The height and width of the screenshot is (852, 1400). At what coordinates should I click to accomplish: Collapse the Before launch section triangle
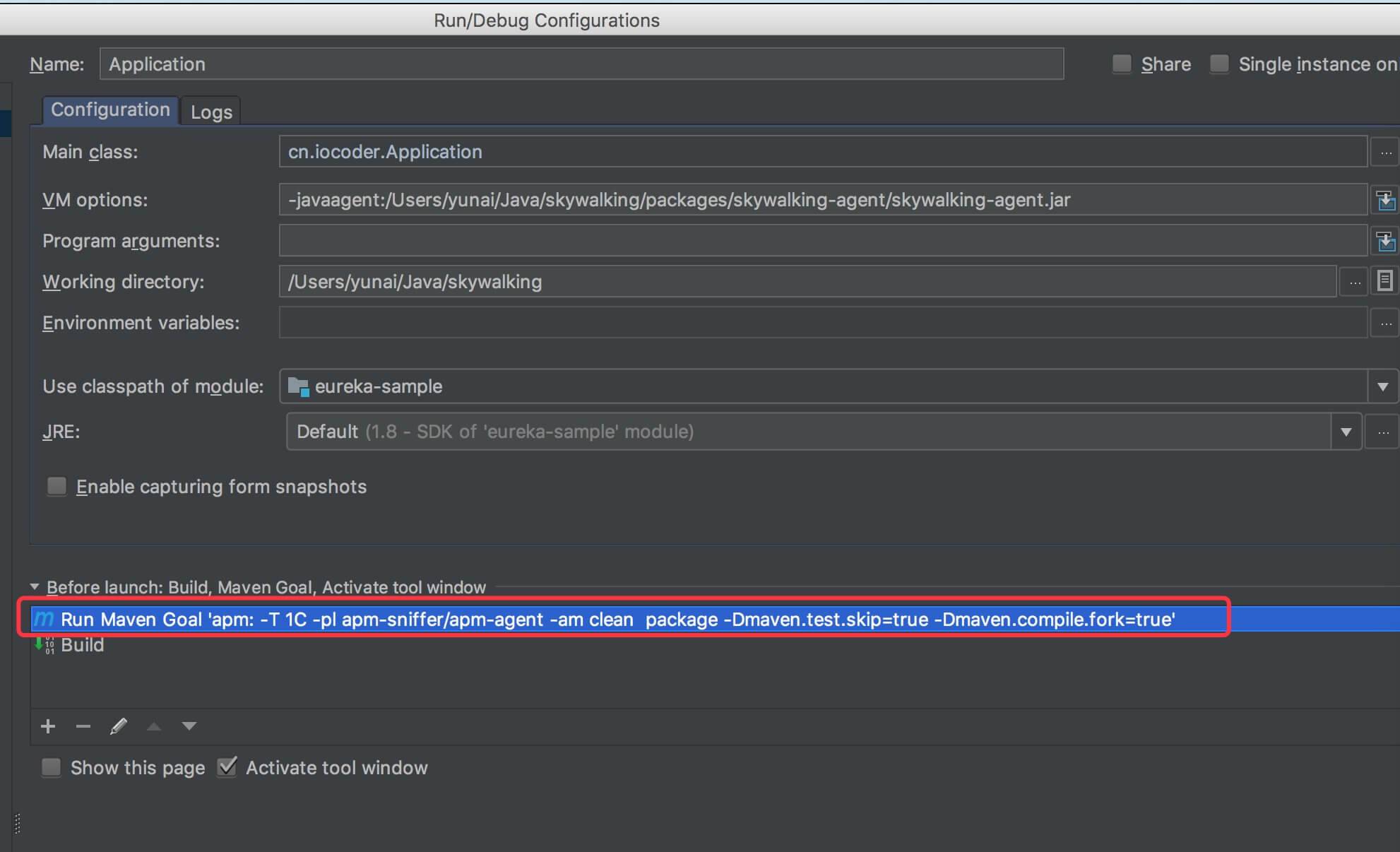[x=35, y=587]
